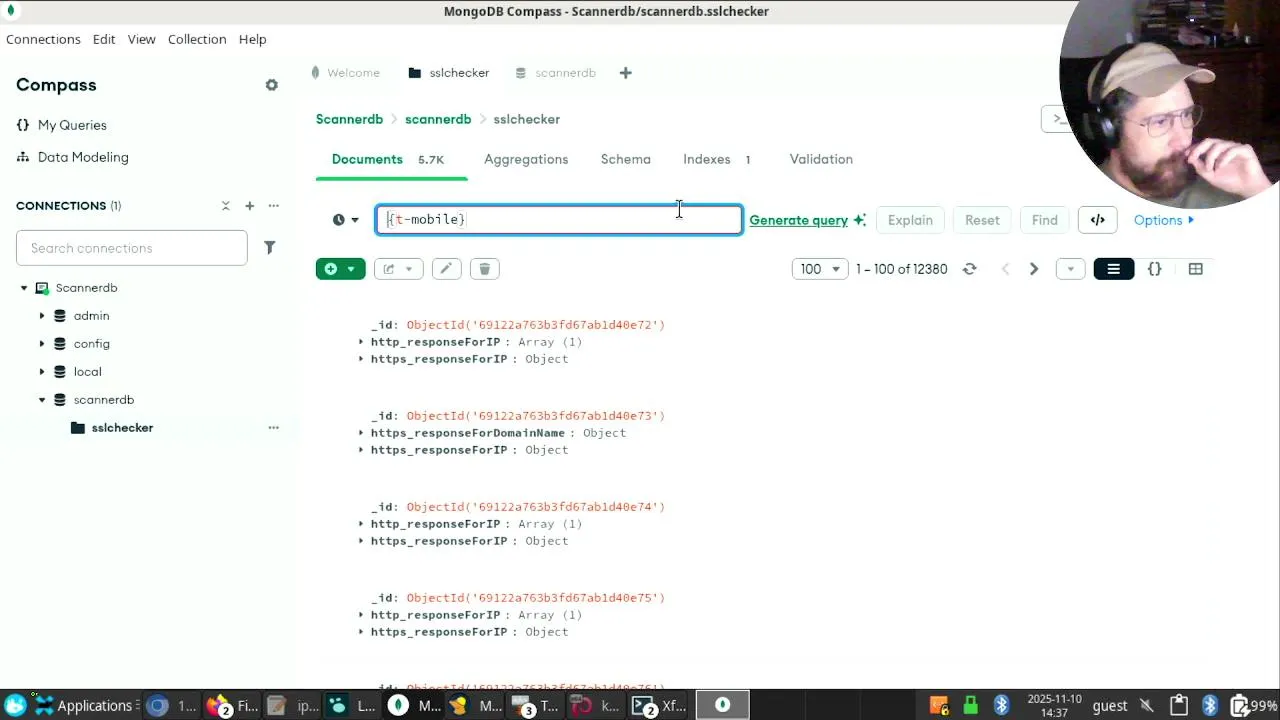Click the delete documents trash icon
This screenshot has width=1280, height=720.
click(484, 269)
